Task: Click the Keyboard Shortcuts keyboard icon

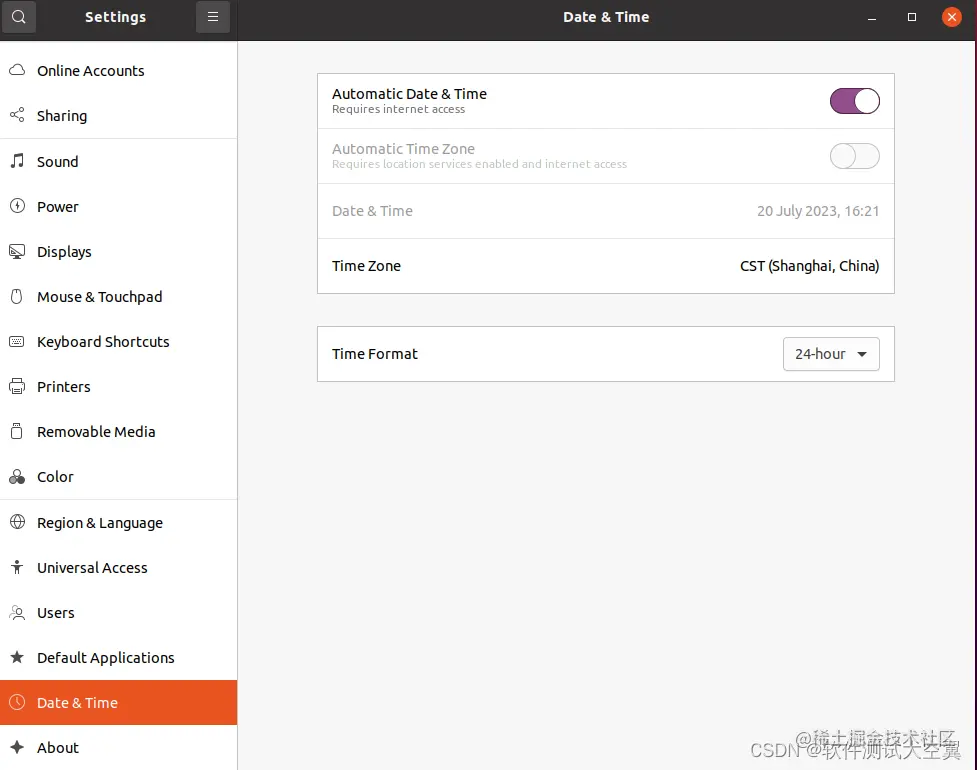Action: (17, 341)
